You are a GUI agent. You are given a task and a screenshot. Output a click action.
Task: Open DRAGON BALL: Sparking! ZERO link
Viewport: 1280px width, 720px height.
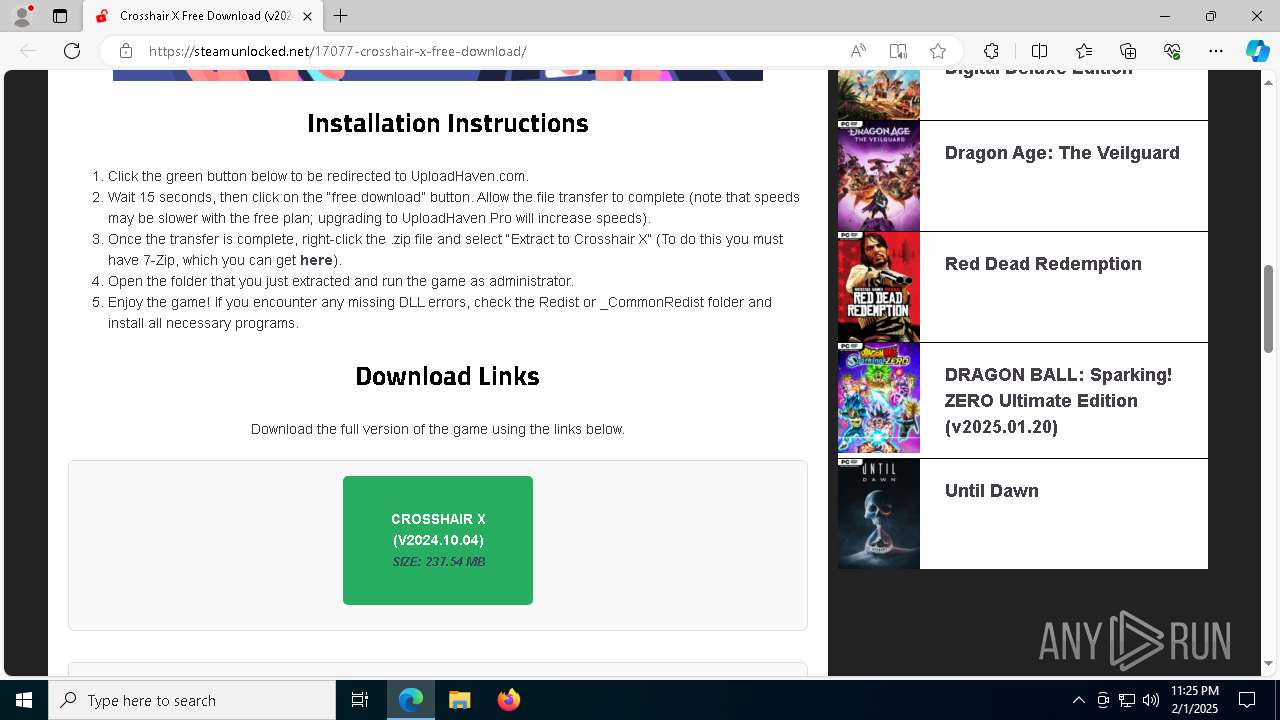click(1058, 400)
